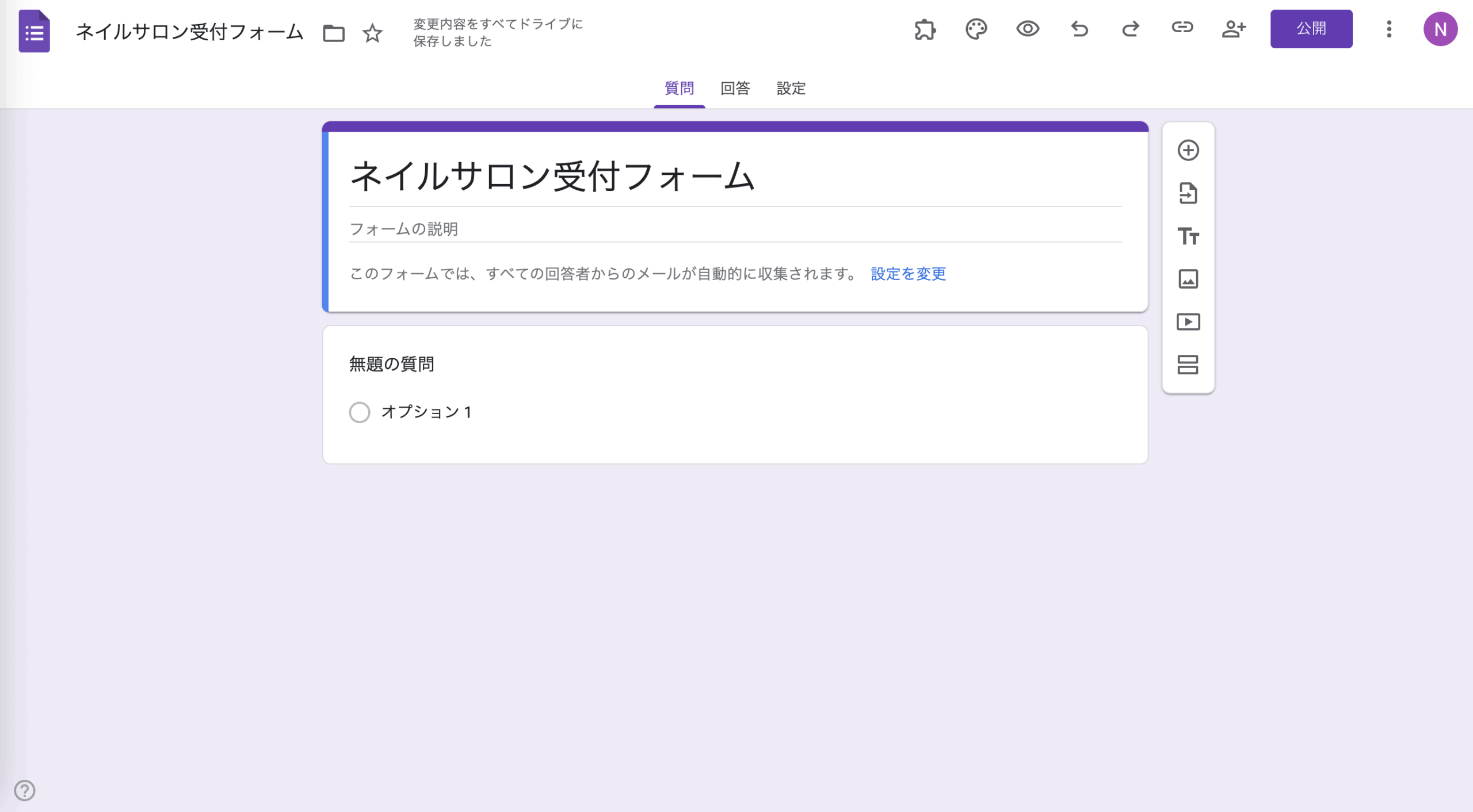The height and width of the screenshot is (812, 1473).
Task: Add a new section to form
Action: tap(1188, 365)
